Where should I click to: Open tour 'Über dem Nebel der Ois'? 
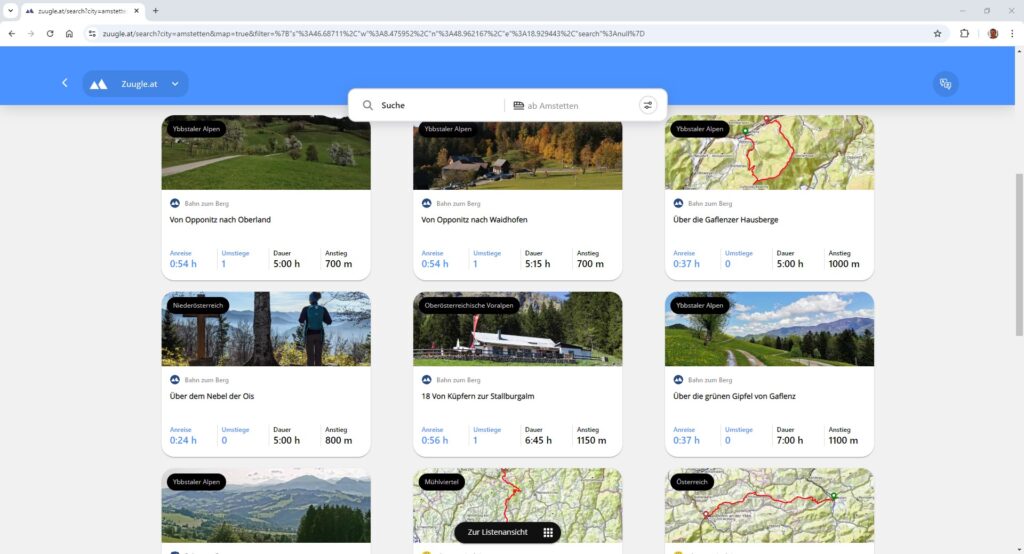212,397
